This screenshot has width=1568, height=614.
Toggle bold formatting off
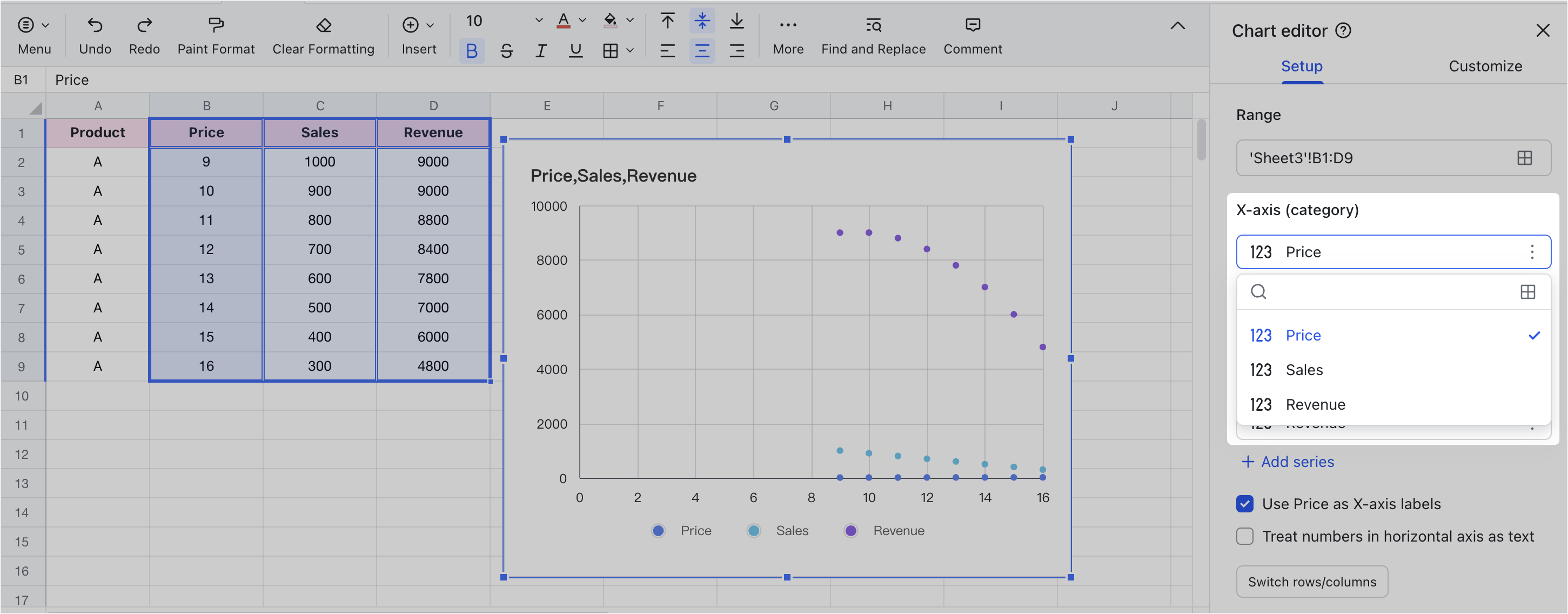click(472, 51)
